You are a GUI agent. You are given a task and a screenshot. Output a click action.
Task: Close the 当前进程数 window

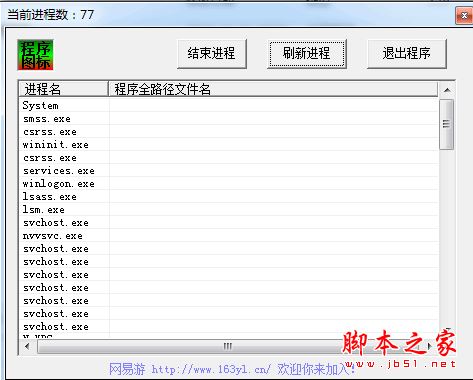[464, 16]
